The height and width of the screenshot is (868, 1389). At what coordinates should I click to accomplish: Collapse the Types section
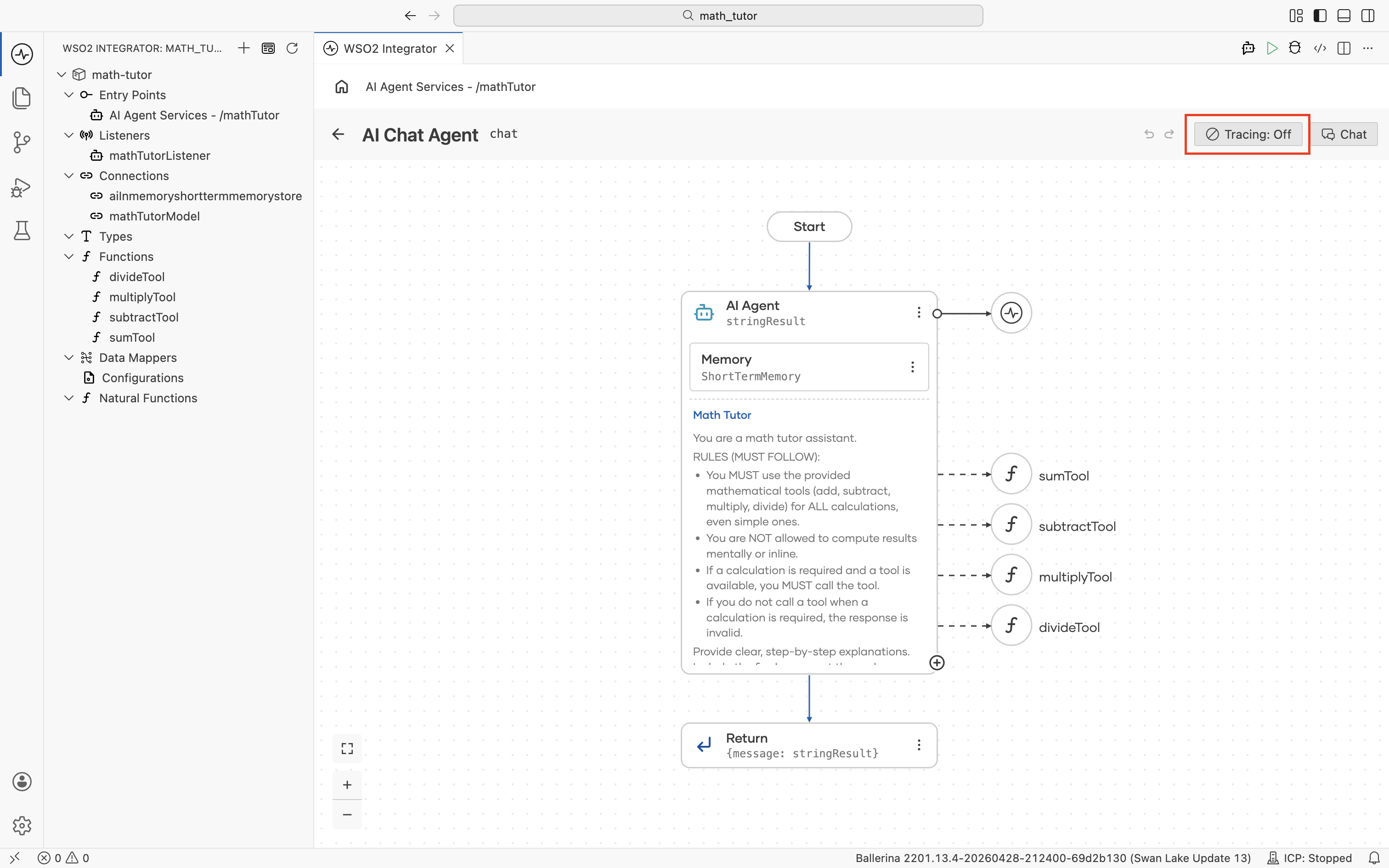pyautogui.click(x=69, y=237)
